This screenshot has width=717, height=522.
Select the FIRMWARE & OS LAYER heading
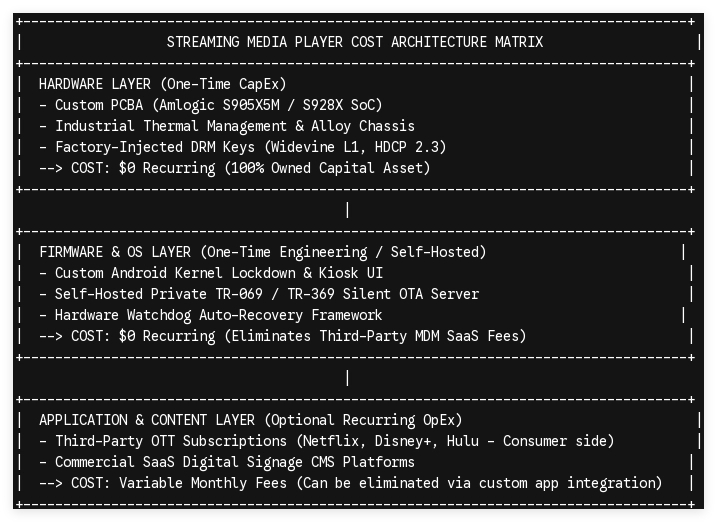[262, 252]
